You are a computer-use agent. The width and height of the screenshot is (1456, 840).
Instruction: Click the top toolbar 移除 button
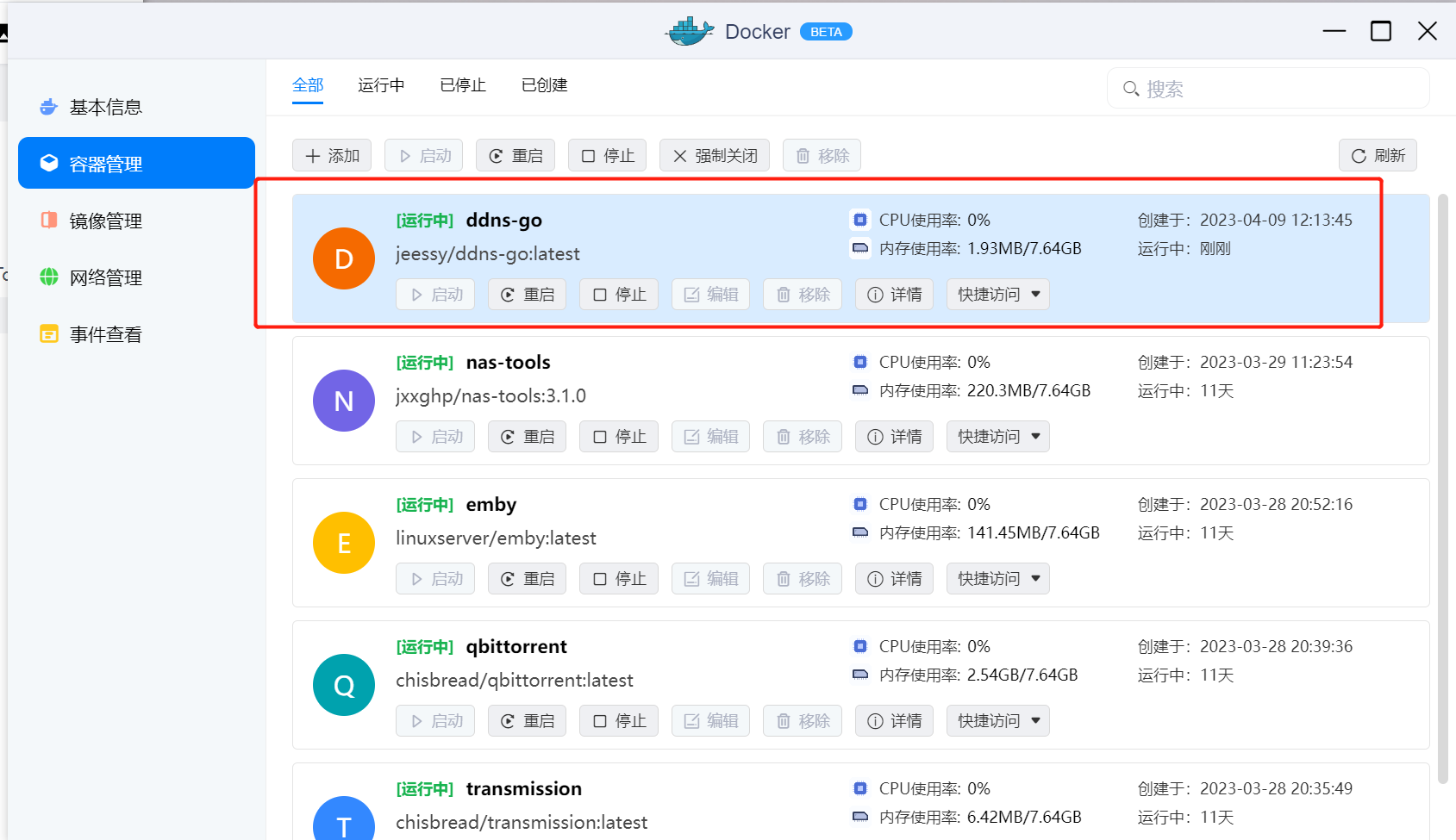(822, 156)
